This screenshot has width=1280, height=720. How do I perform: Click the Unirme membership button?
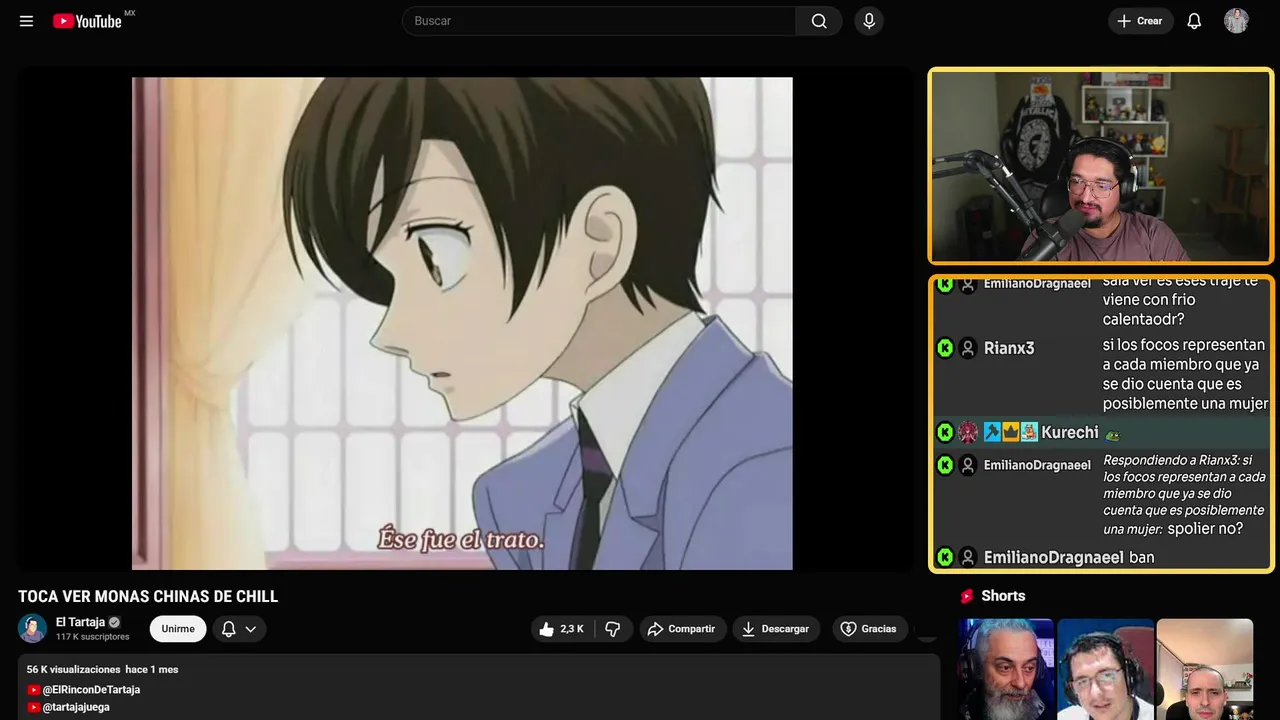[178, 629]
